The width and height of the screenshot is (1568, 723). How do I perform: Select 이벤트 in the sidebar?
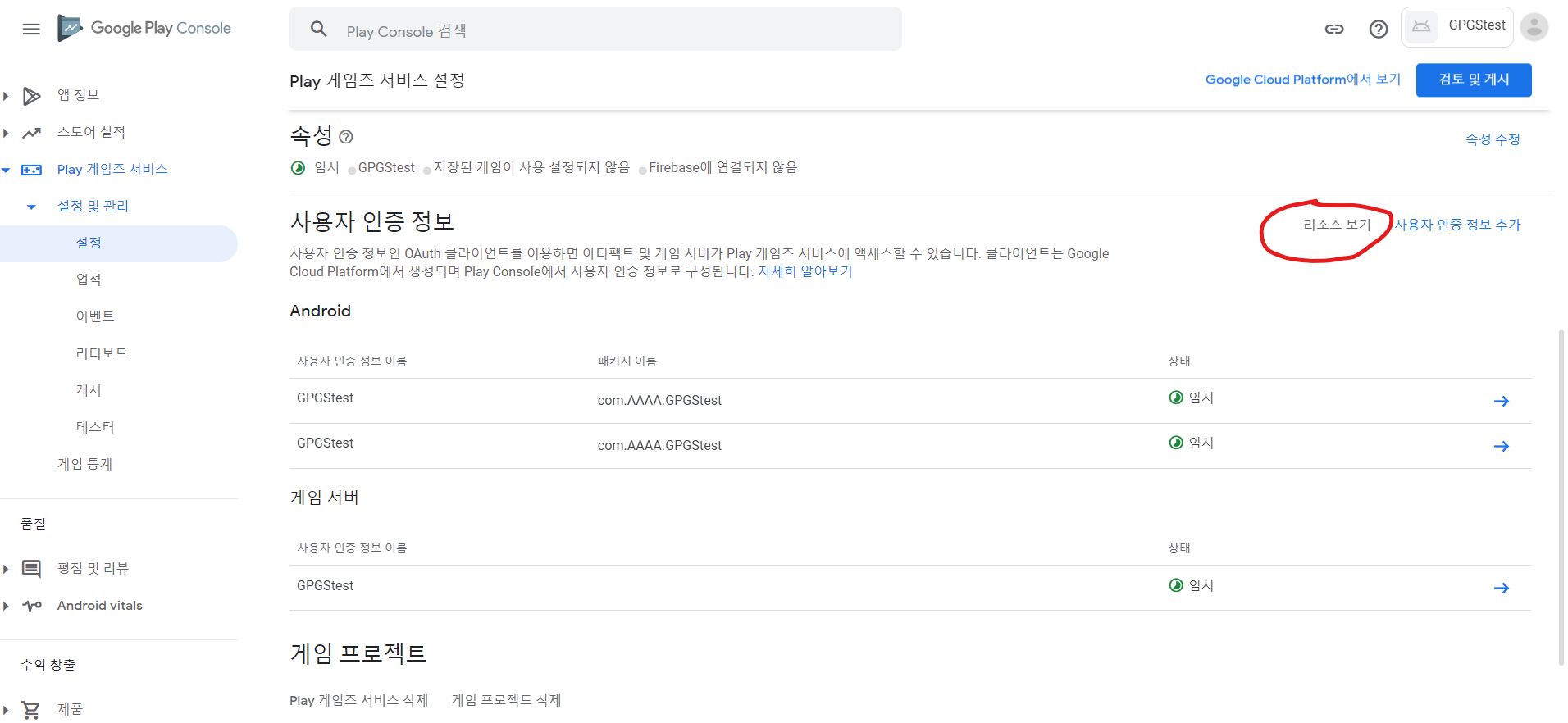tap(95, 316)
